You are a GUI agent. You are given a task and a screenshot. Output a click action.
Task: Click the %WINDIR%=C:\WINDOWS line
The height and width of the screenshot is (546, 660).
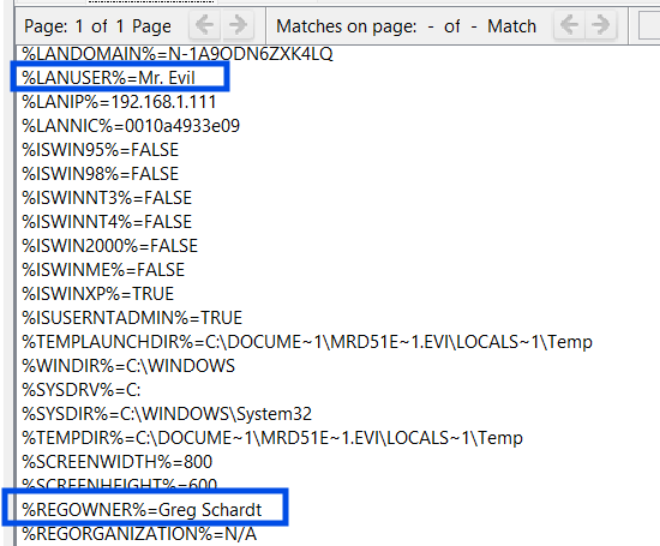click(129, 366)
